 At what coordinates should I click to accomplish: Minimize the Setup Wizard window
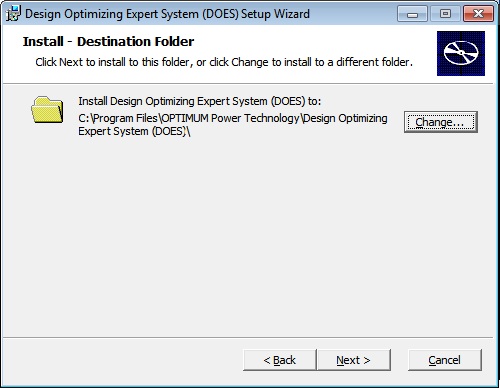click(412, 14)
